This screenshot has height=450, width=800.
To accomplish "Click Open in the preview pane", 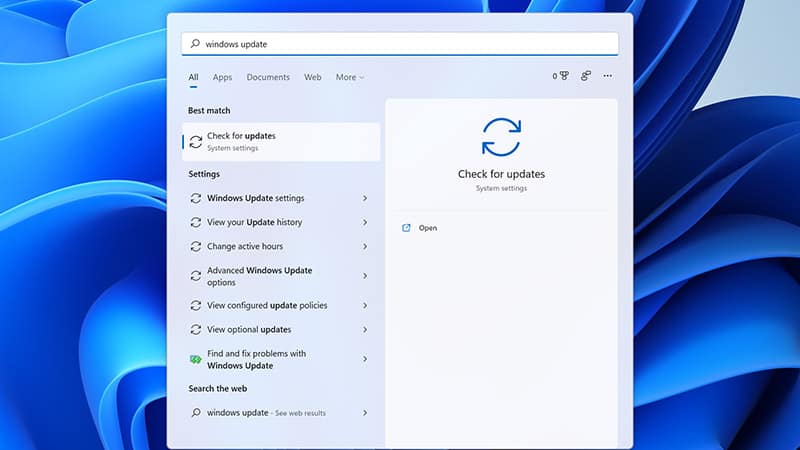I will 428,228.
